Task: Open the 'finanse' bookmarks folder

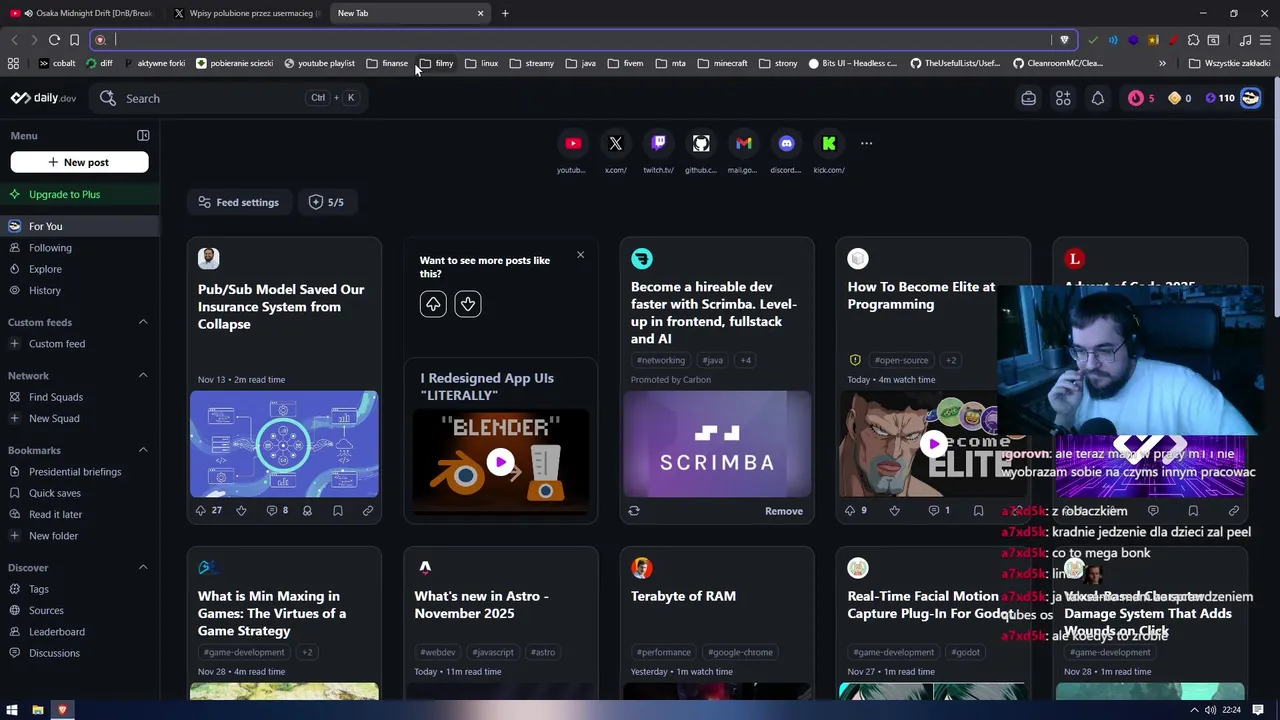Action: pos(387,63)
